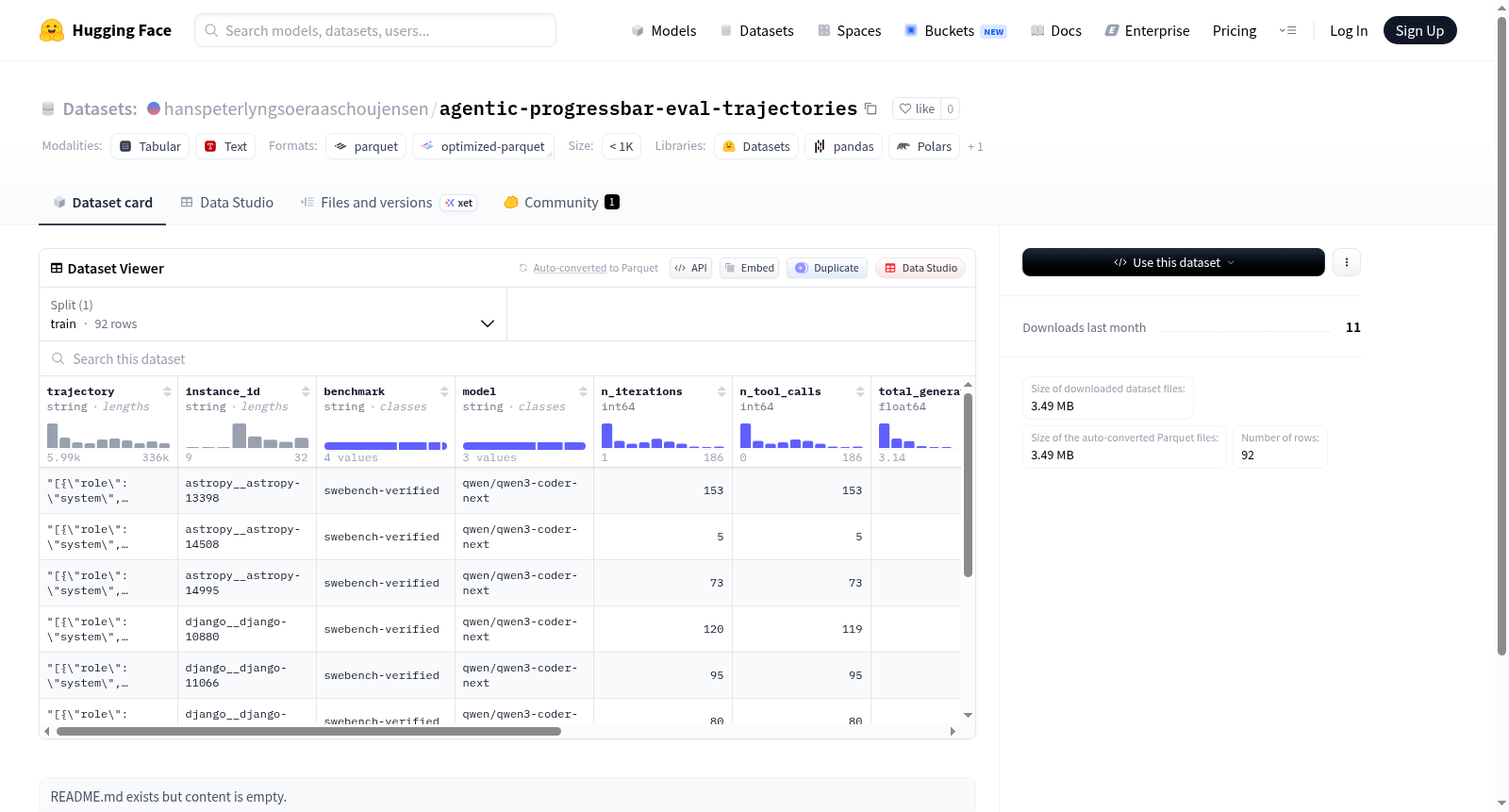Open the Dataset card tab

(102, 202)
